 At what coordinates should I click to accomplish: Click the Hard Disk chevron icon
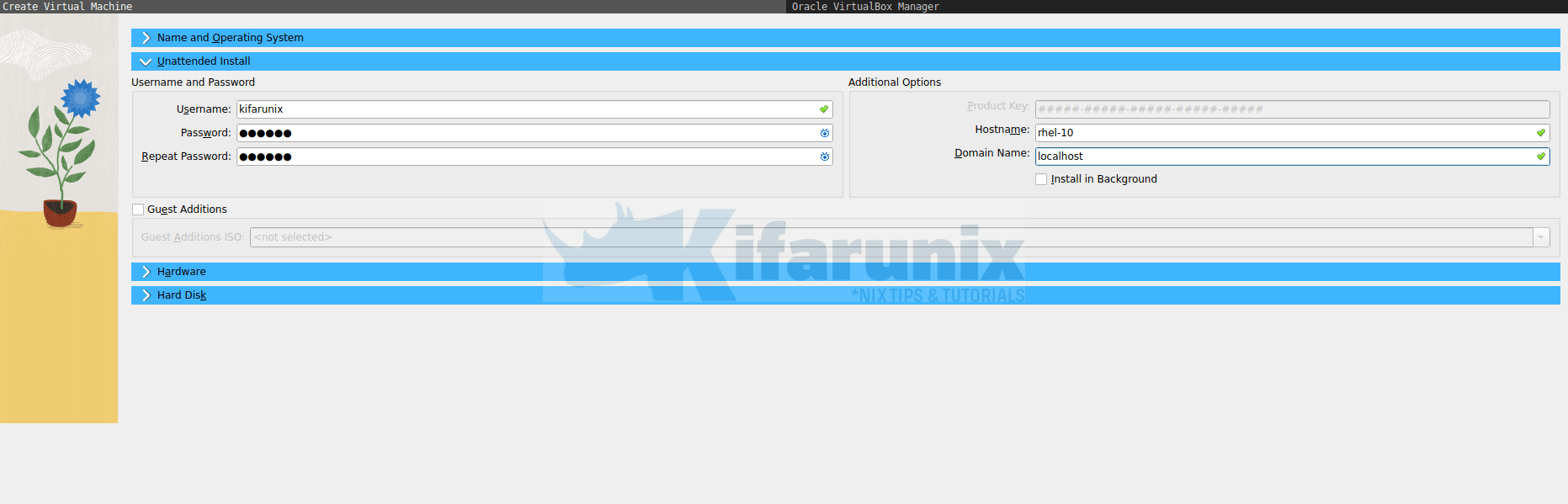point(146,295)
